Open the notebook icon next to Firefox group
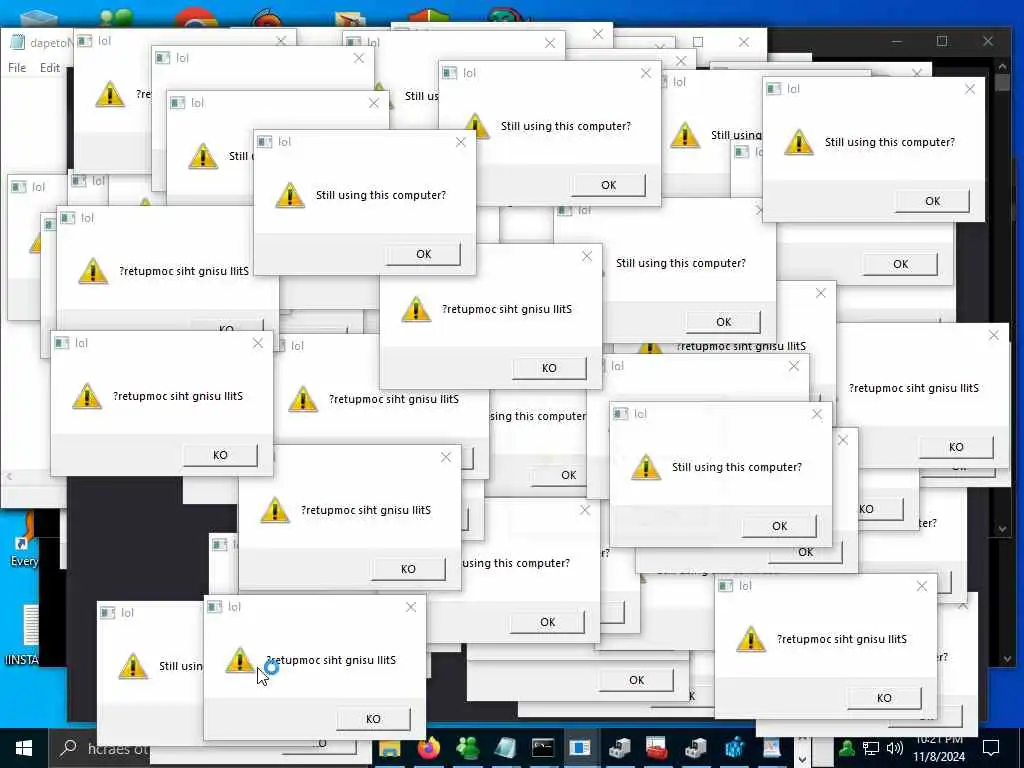The image size is (1024, 768). click(x=505, y=748)
